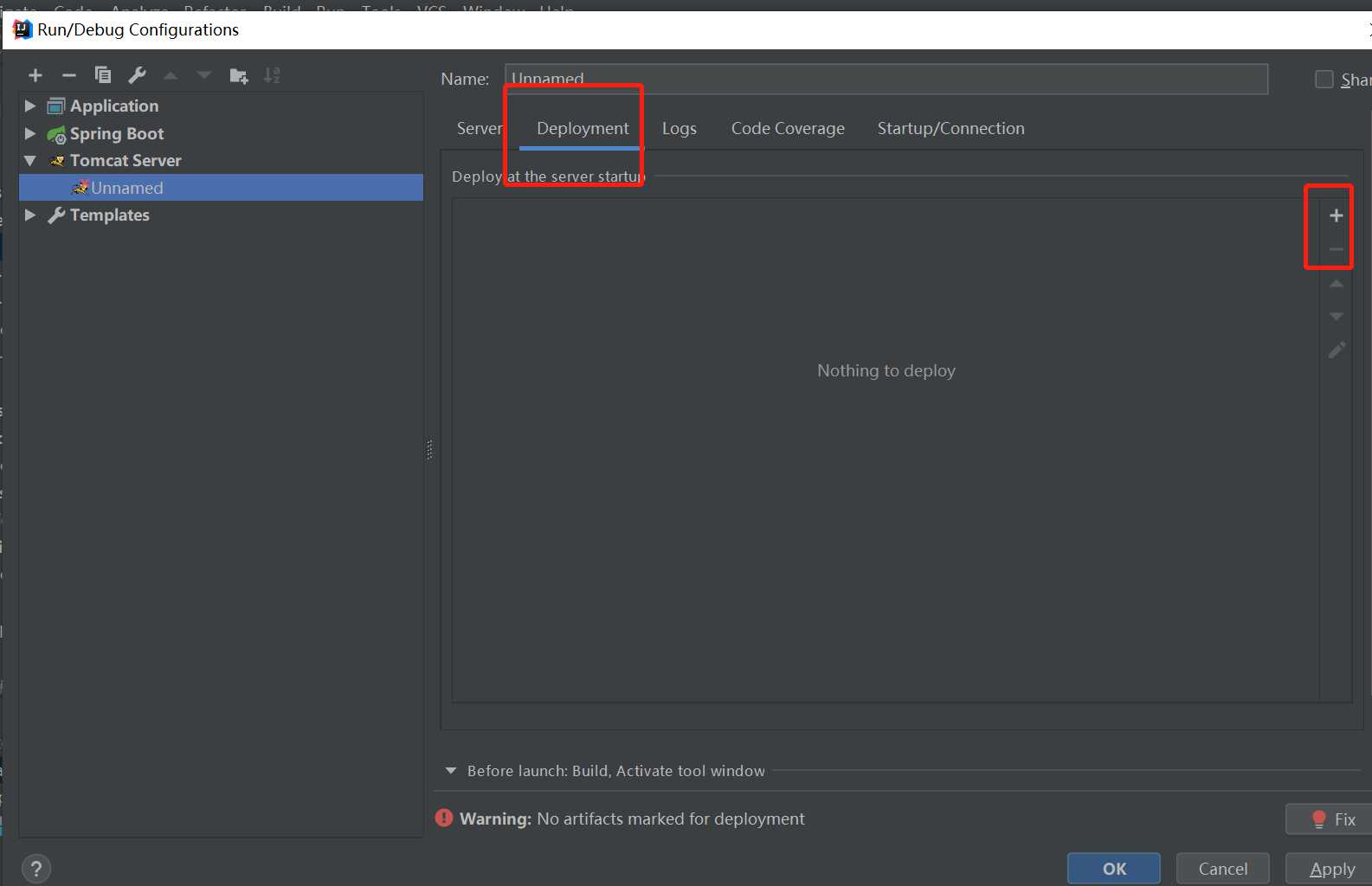Open the Logs tab
The height and width of the screenshot is (886, 1372).
[680, 128]
